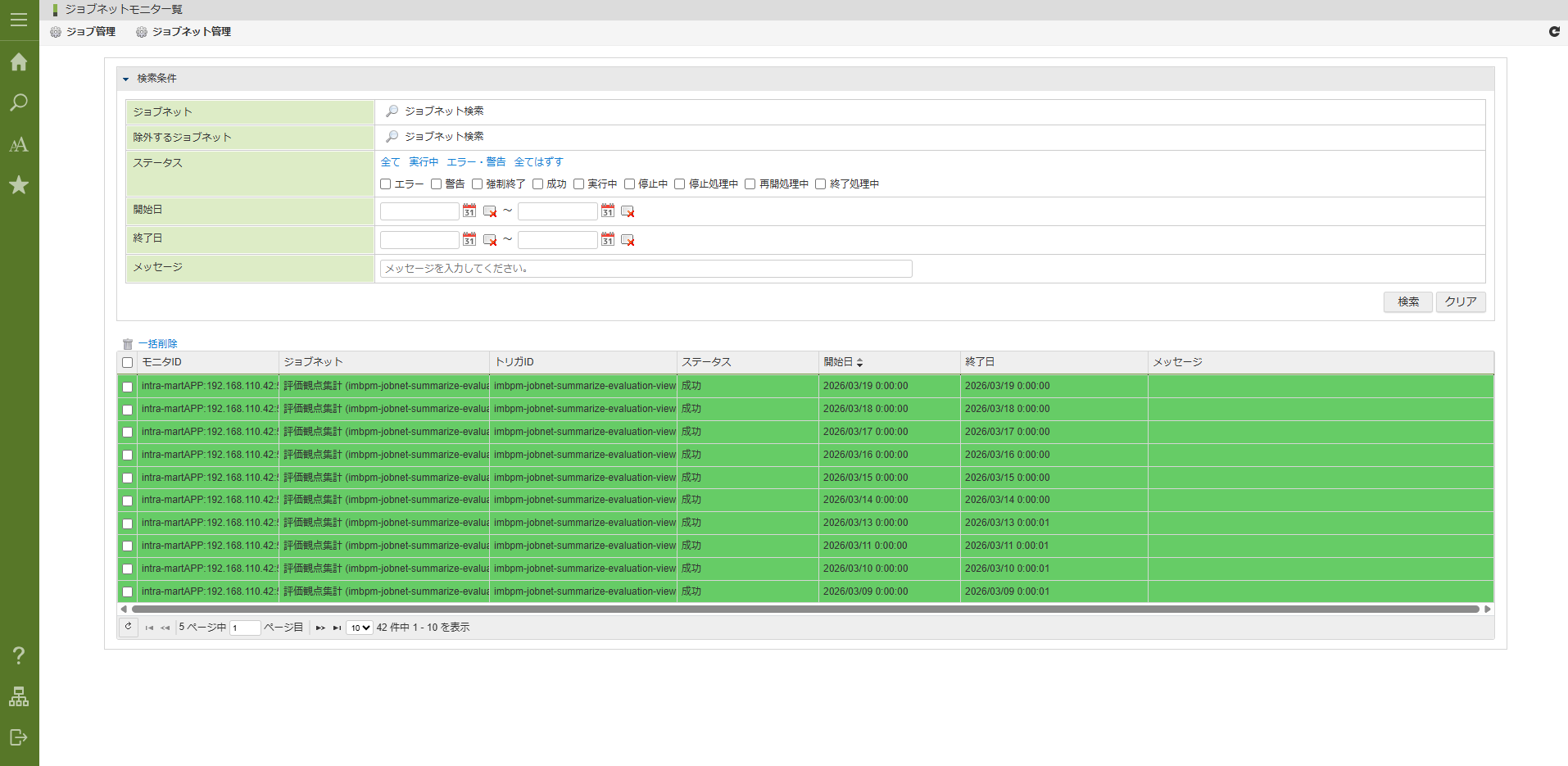Check the 成功 status checkbox

[538, 184]
